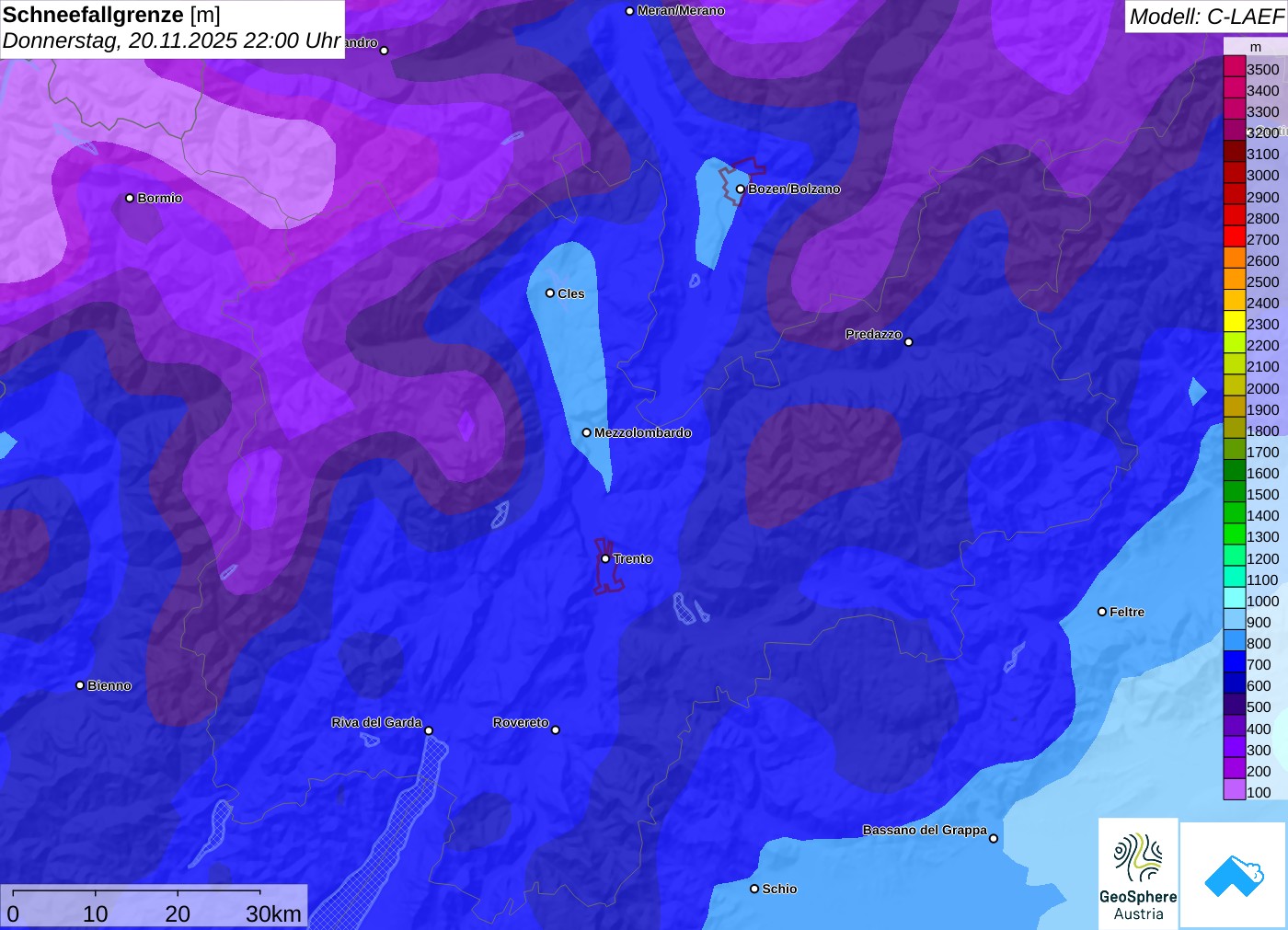1288x930 pixels.
Task: Click the 1000 m cyan legend swatch
Action: (x=1235, y=598)
